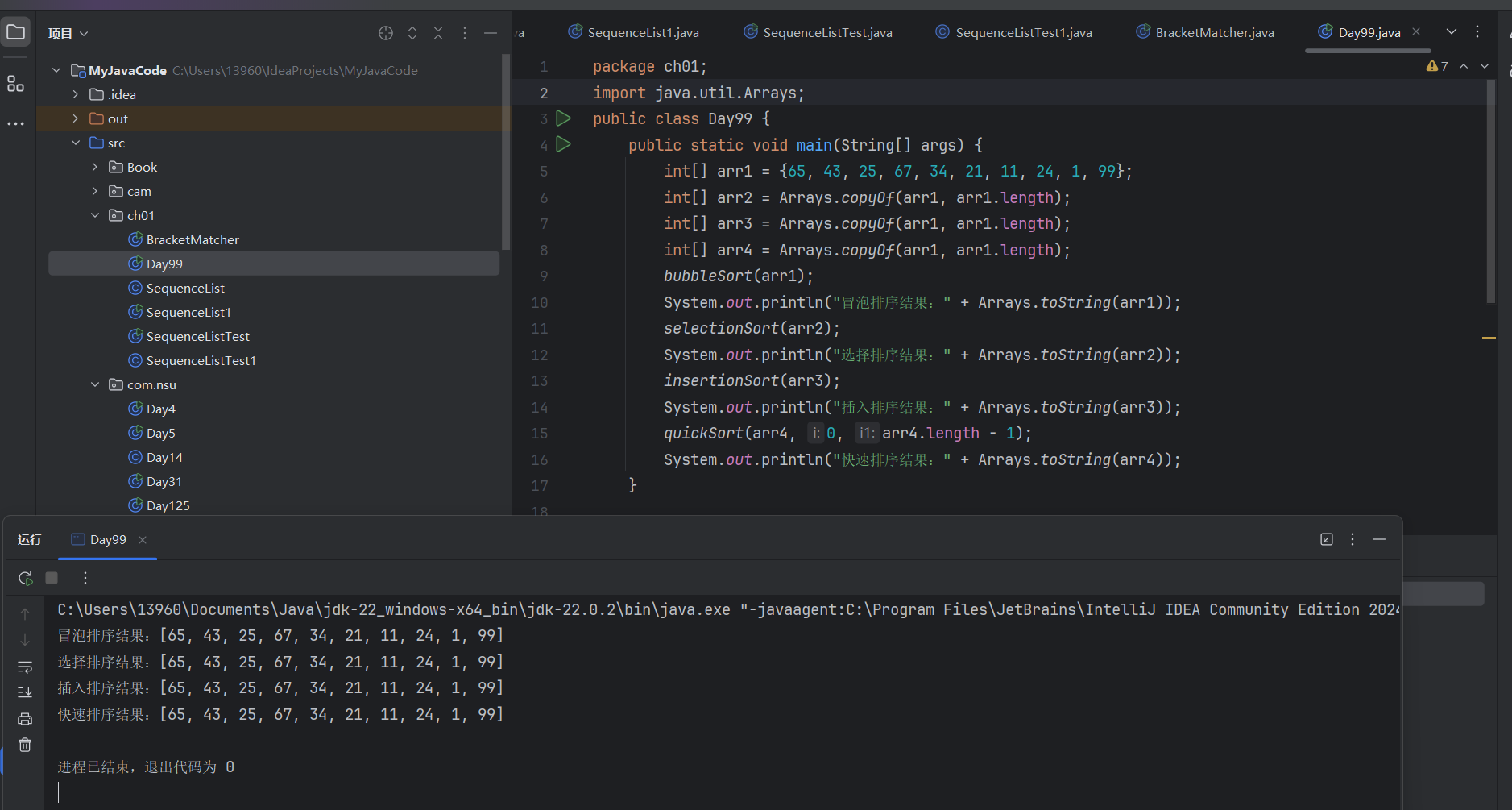Open more run toolbar actions
This screenshot has width=1512, height=810.
tap(85, 578)
